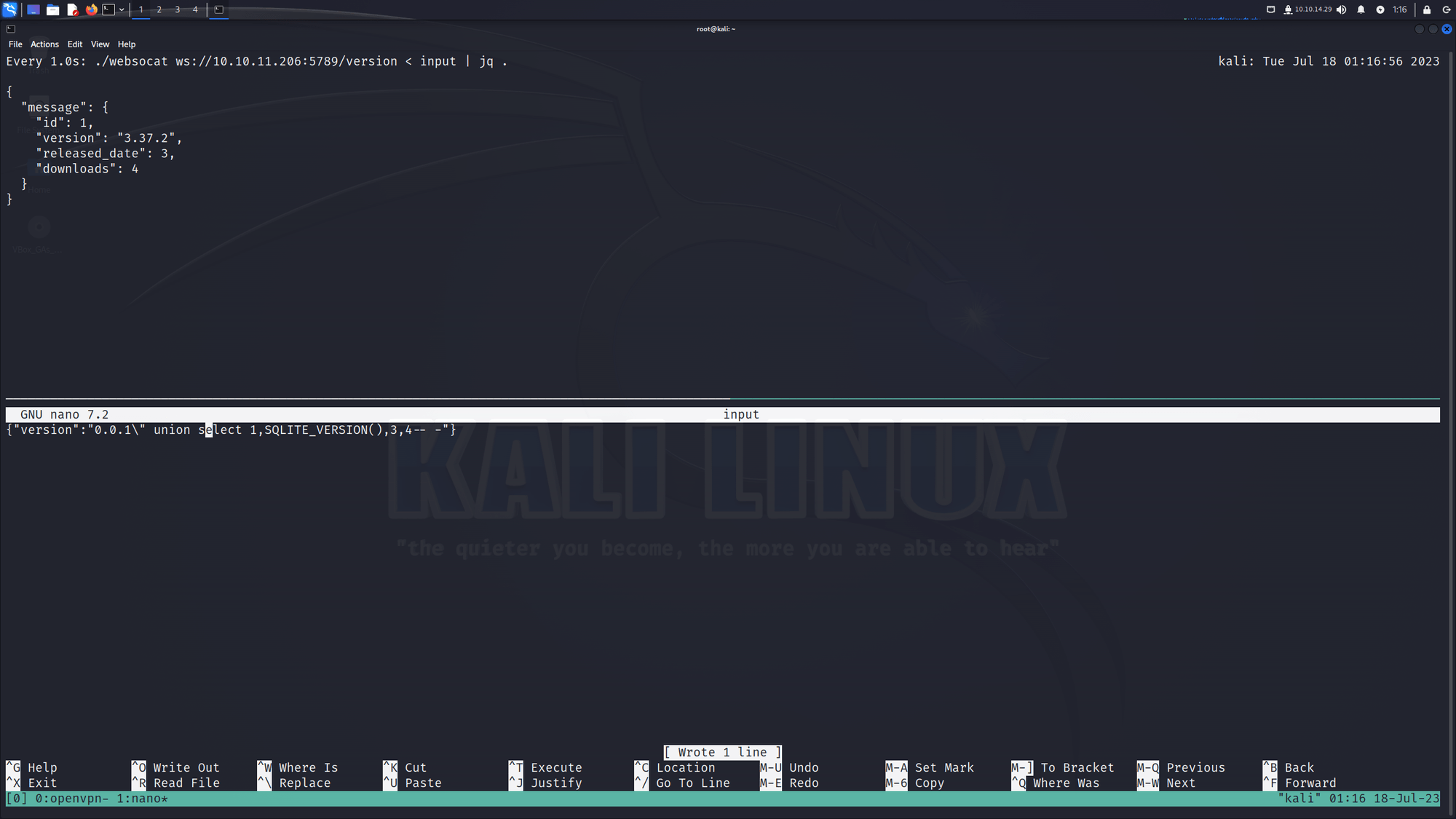1456x819 pixels.
Task: Minimize the terminal window
Action: (x=1419, y=29)
